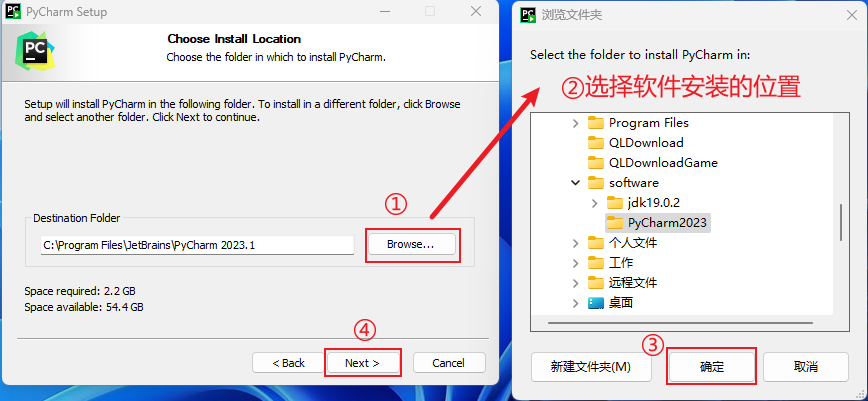Select the 桌面 desktop icon
Image resolution: width=868 pixels, height=401 pixels.
point(596,303)
